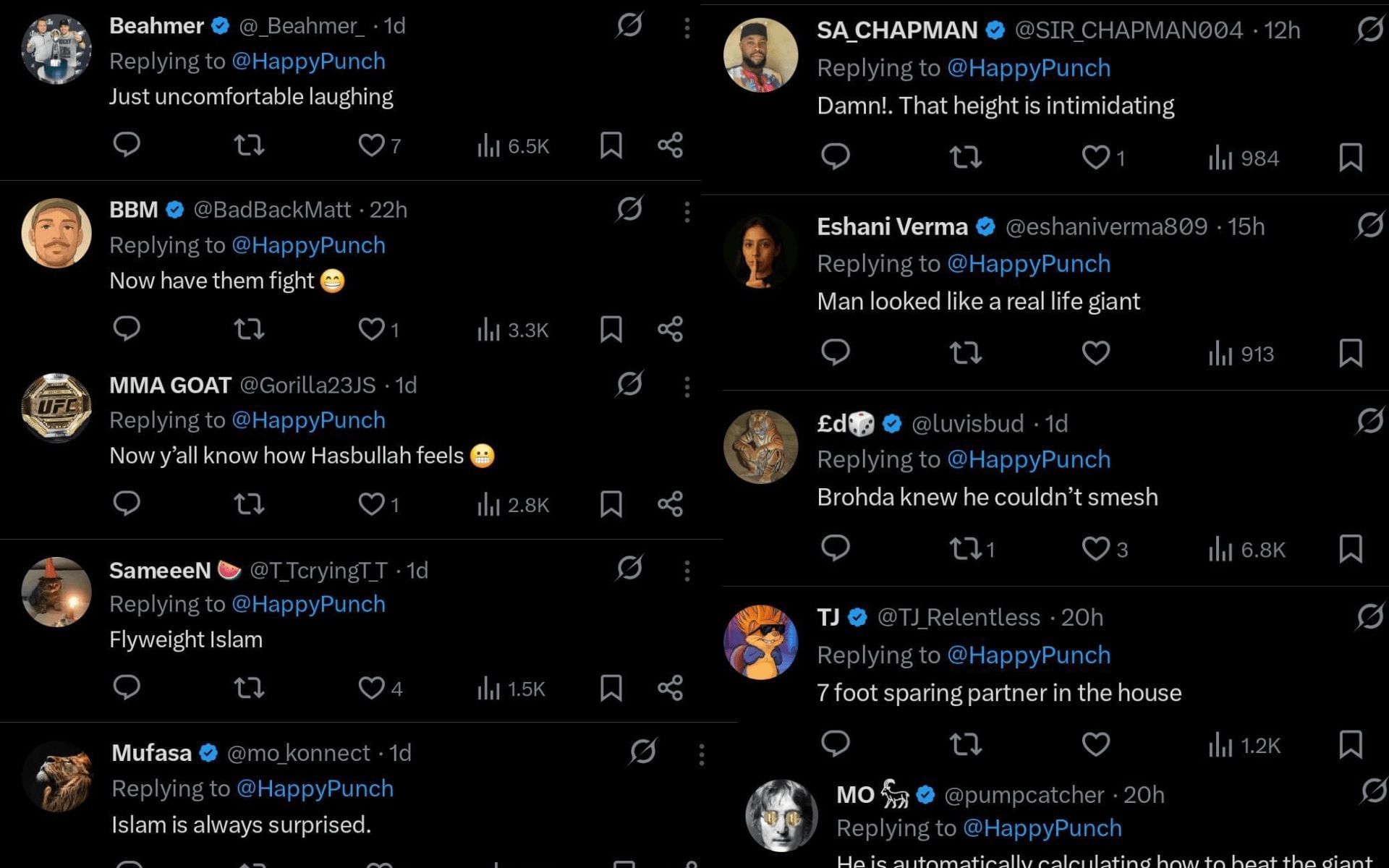Open @HappyPunch mention in SA_CHAPMAN's reply

coord(1028,68)
